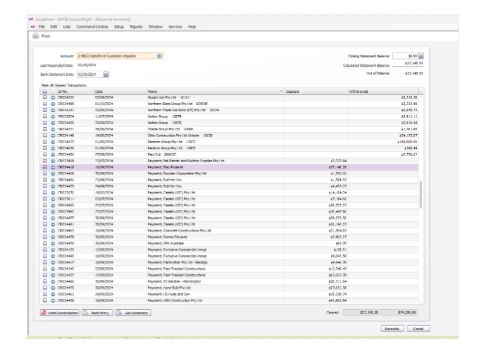Open detail arrow for Paul Cull row
The width and height of the screenshot is (480, 360).
(53, 154)
